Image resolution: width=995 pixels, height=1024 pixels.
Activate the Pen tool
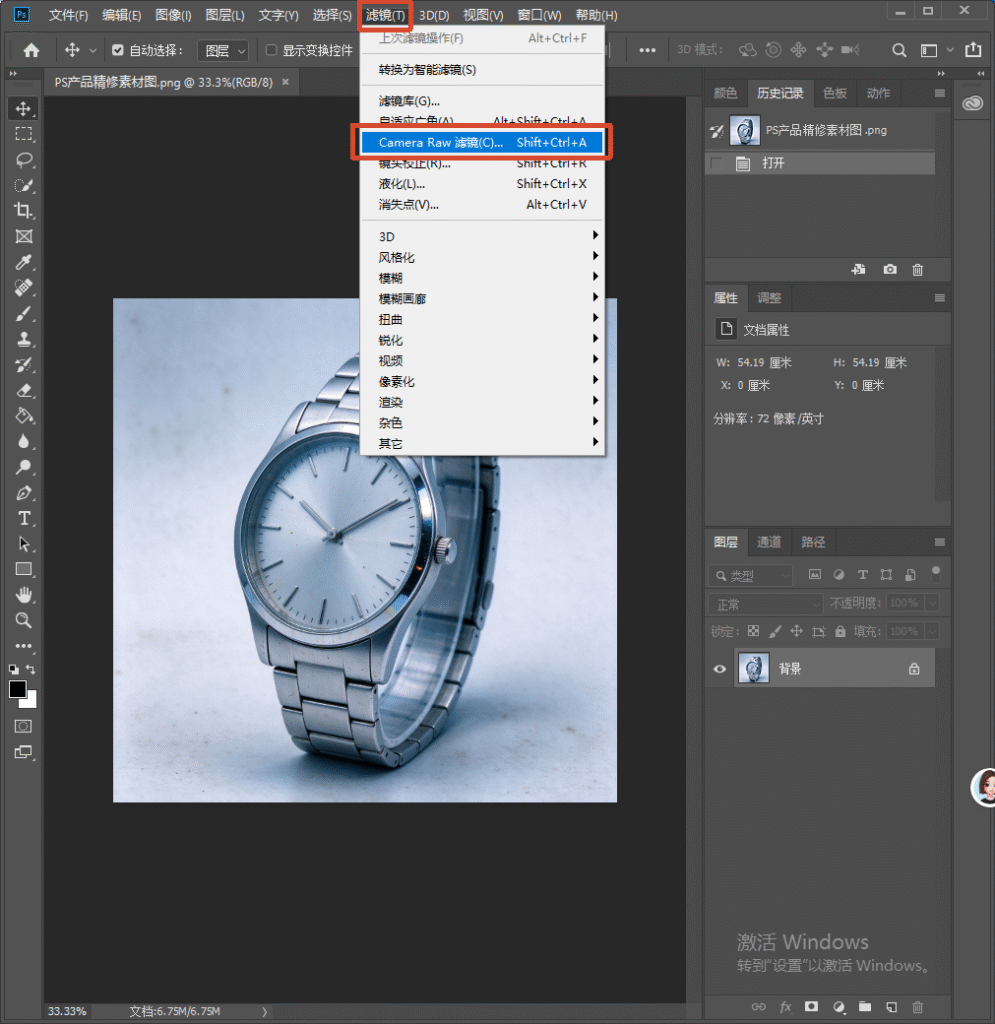click(x=24, y=493)
